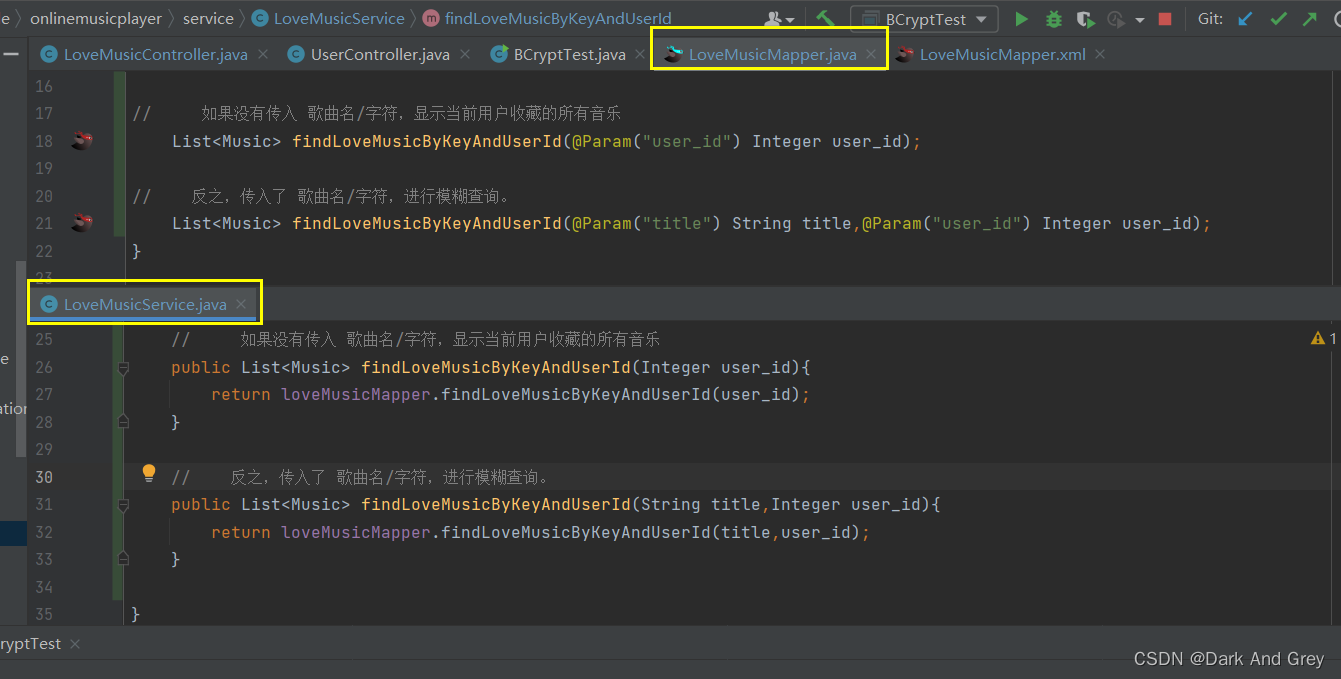Switch to LoveMusicController.java tab
This screenshot has height=679, width=1341.
[x=155, y=54]
